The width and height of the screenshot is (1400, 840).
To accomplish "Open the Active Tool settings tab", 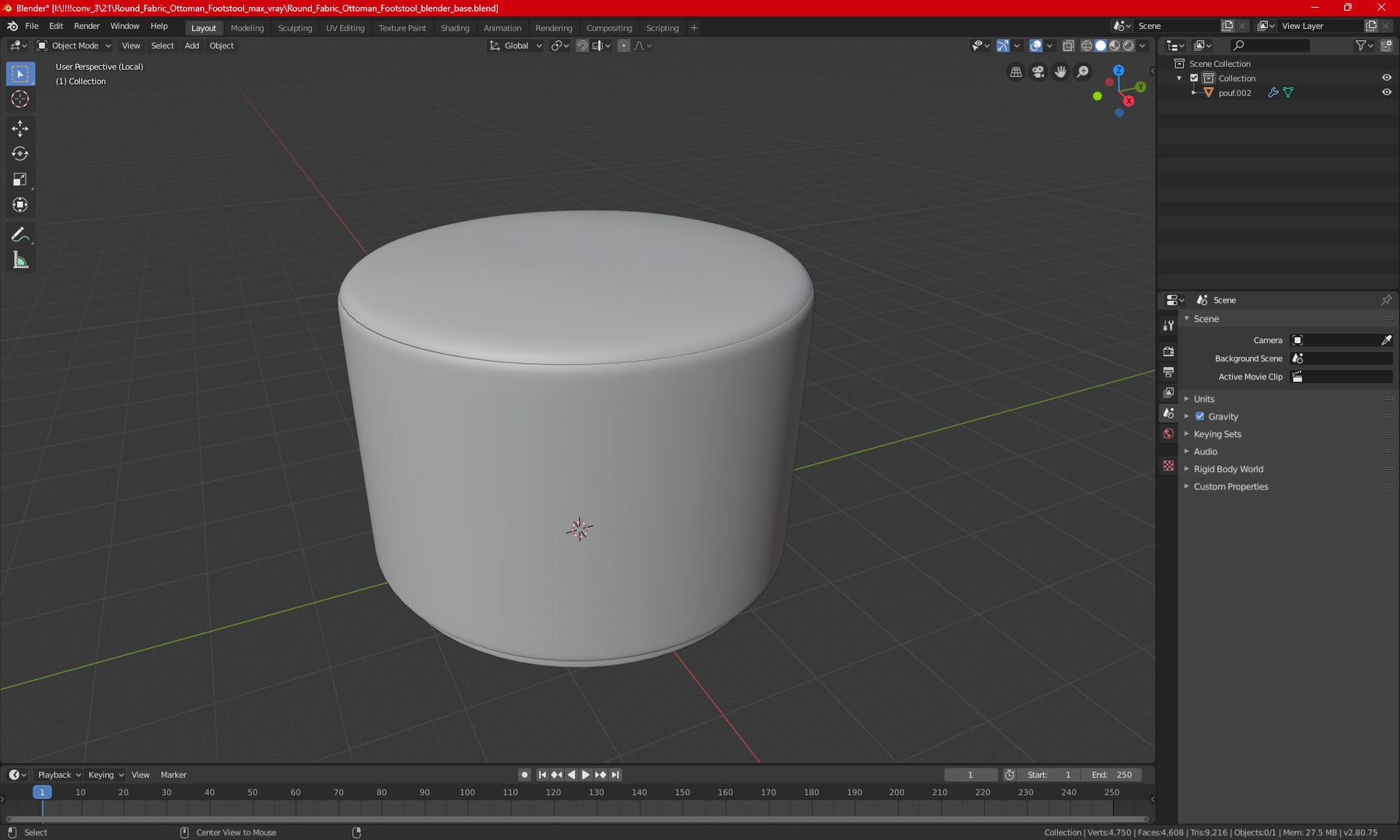I will (x=1168, y=325).
